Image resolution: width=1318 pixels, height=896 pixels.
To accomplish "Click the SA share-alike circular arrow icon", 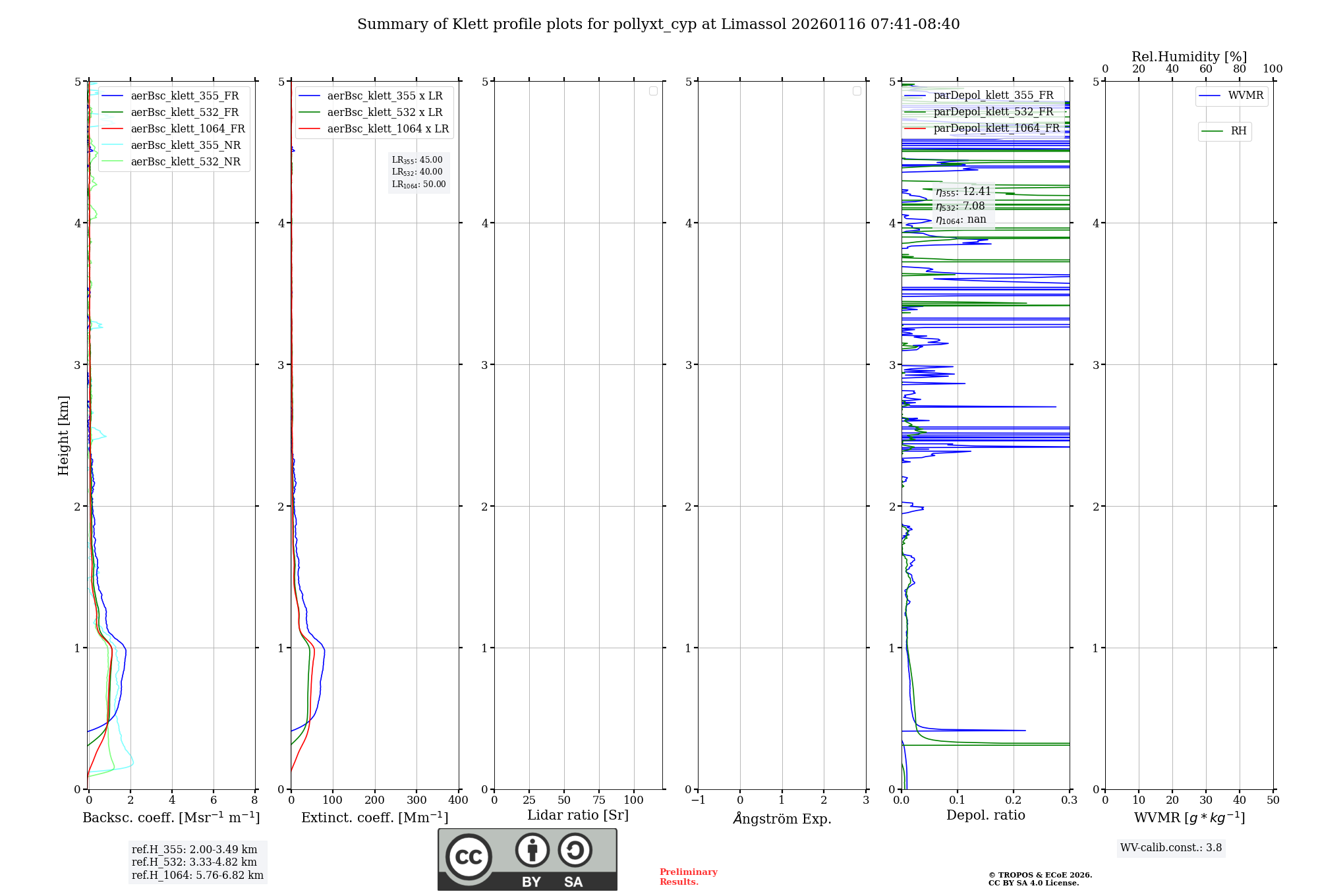I will coord(575,851).
